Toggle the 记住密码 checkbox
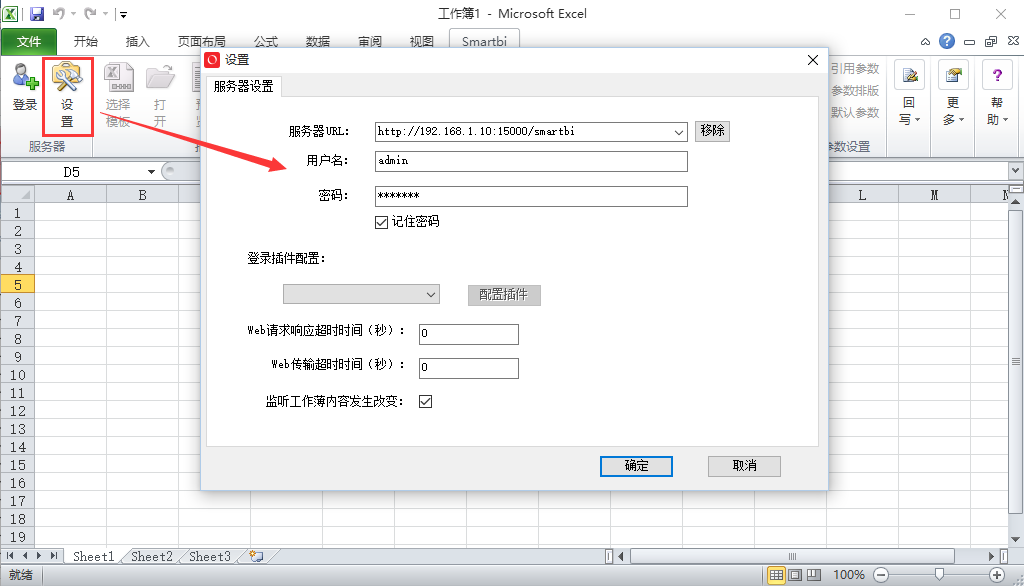This screenshot has width=1024, height=586. click(x=381, y=223)
